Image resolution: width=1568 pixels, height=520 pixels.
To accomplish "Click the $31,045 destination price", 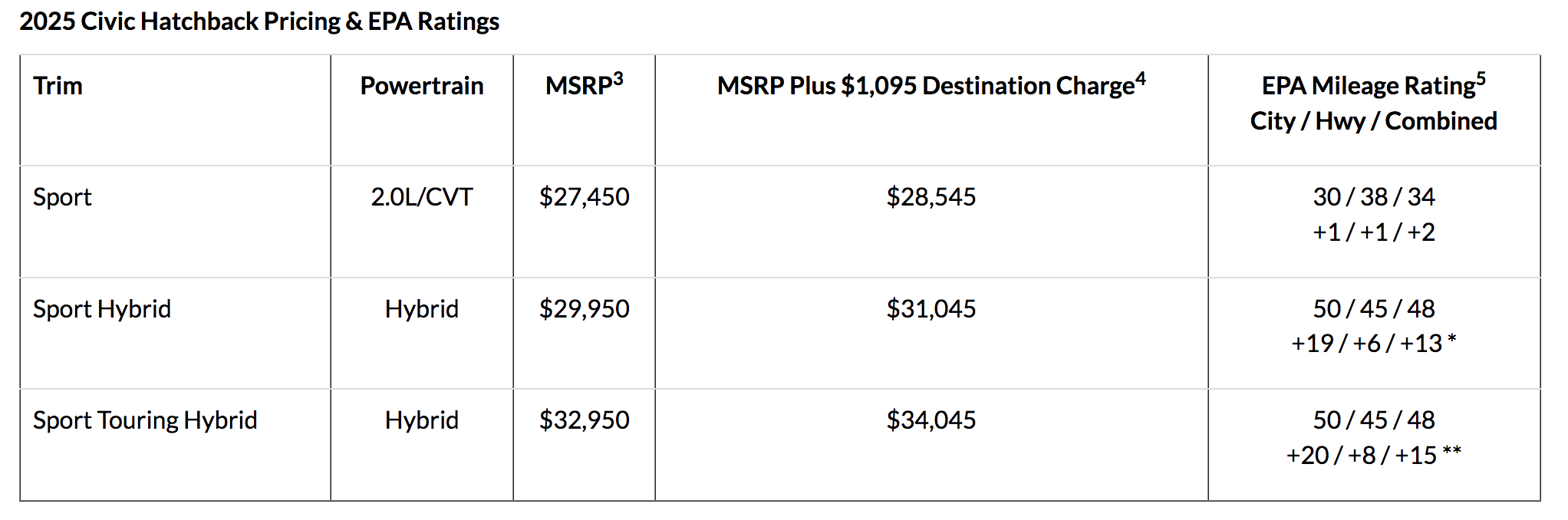I will pyautogui.click(x=931, y=309).
